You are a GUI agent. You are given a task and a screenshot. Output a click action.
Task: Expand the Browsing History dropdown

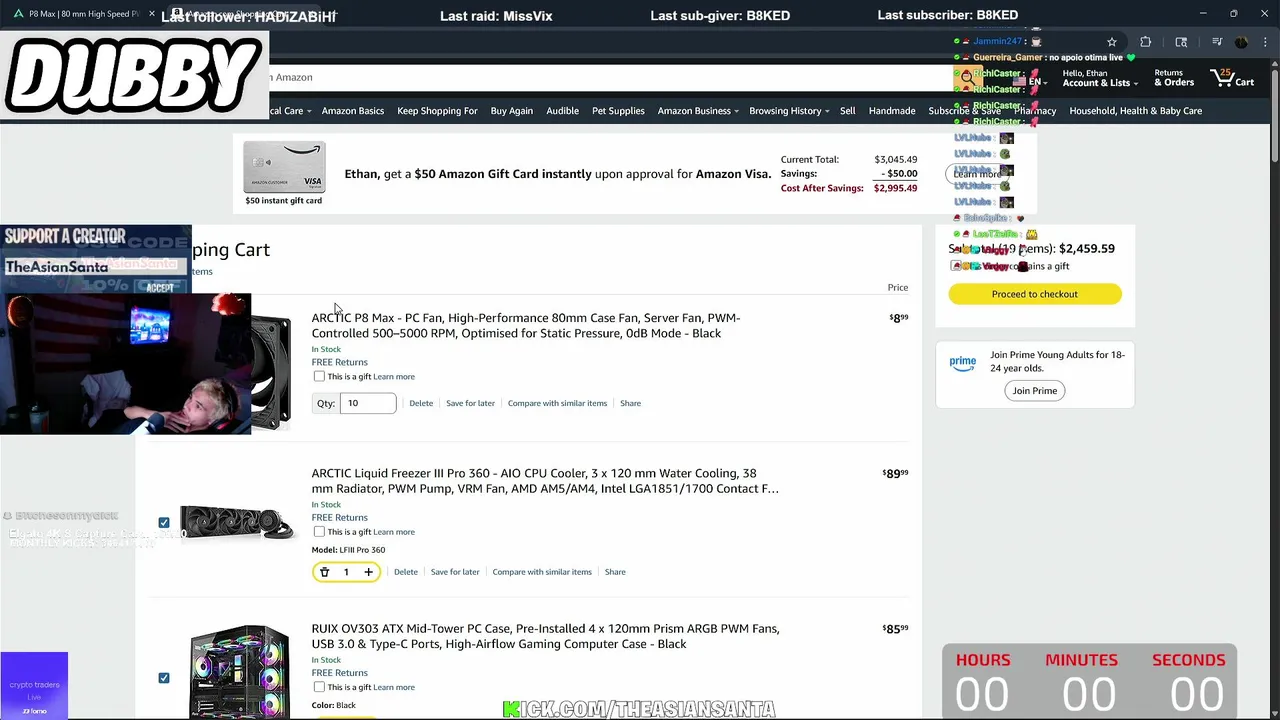point(789,111)
